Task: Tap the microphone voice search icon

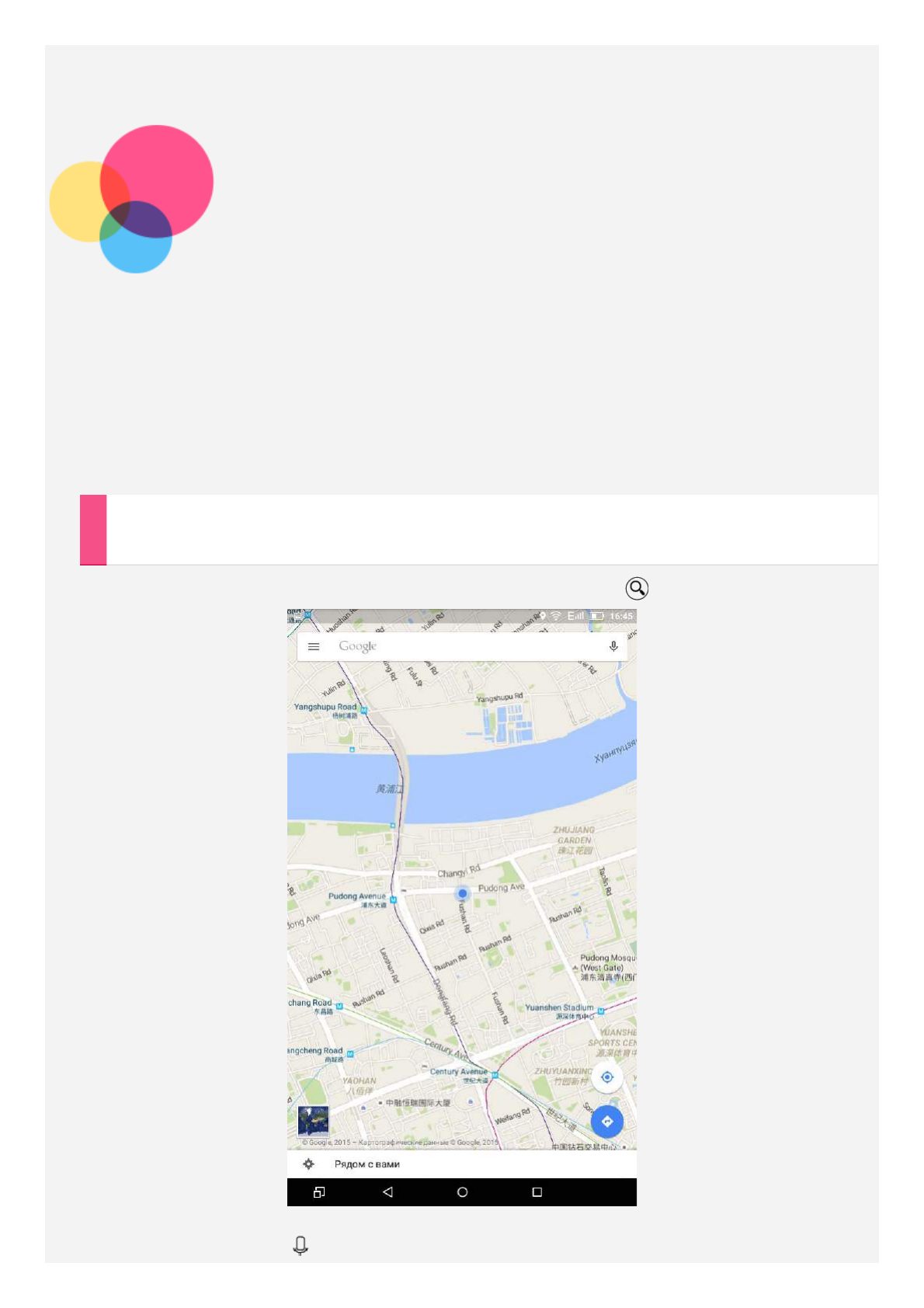Action: tap(613, 646)
